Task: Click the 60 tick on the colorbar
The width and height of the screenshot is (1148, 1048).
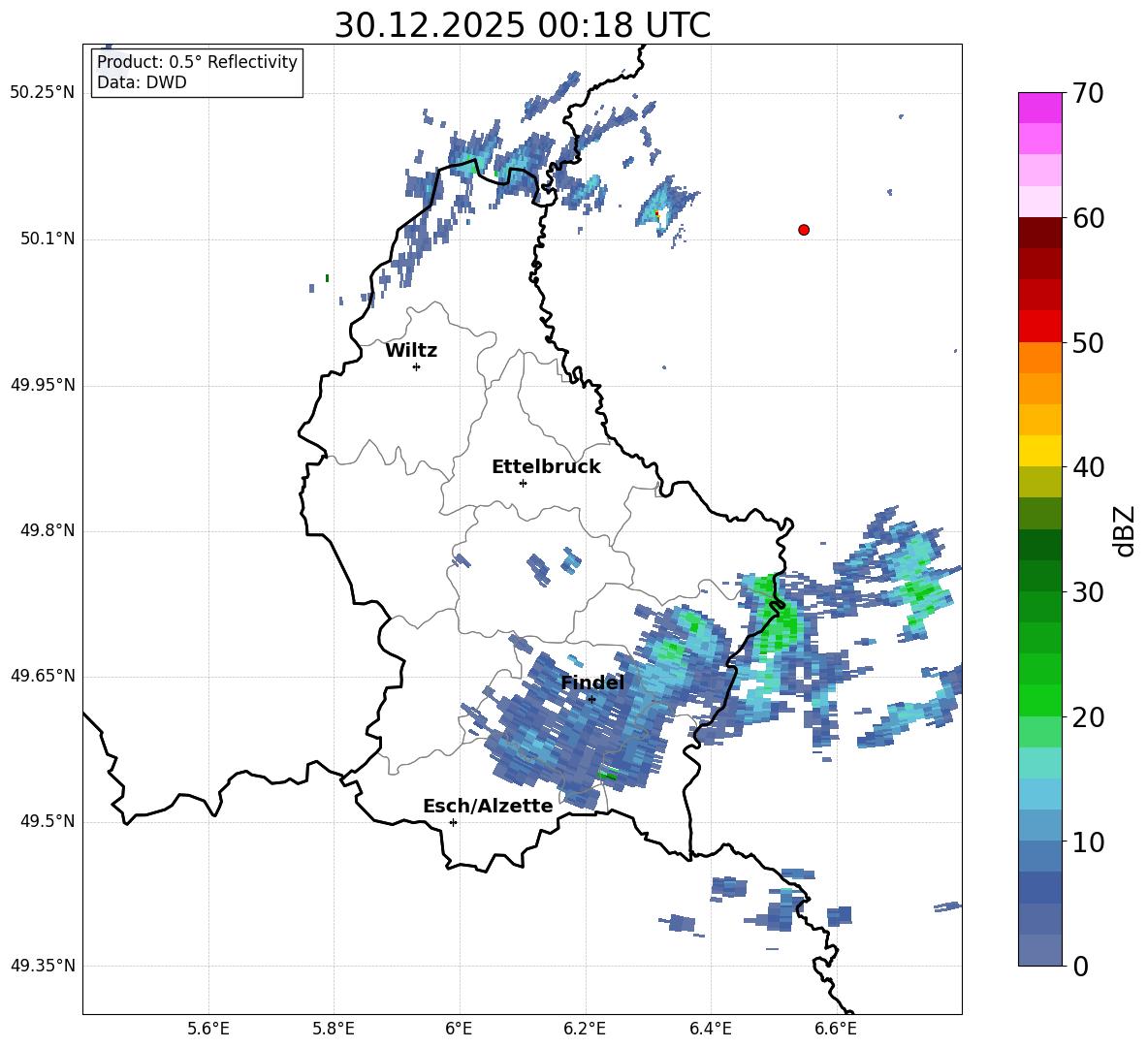Action: tap(1088, 218)
